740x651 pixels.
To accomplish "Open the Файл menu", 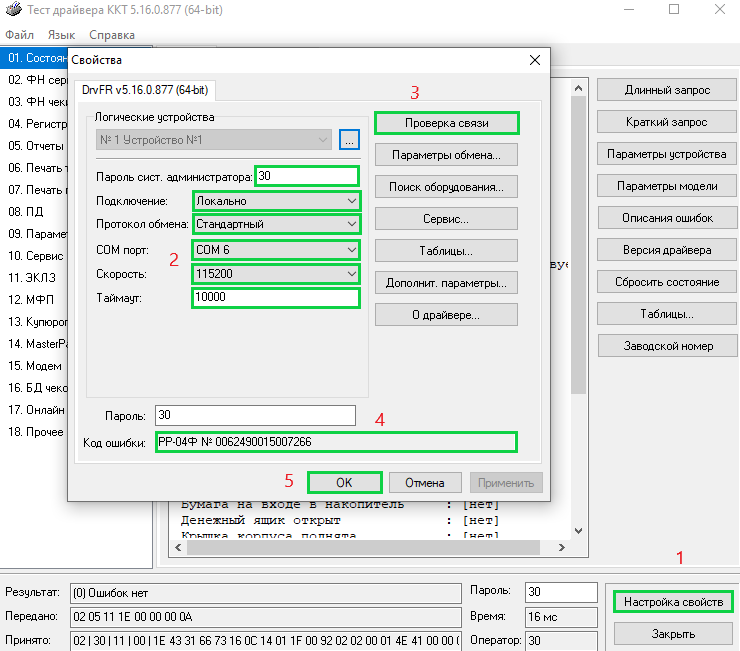I will pyautogui.click(x=19, y=35).
